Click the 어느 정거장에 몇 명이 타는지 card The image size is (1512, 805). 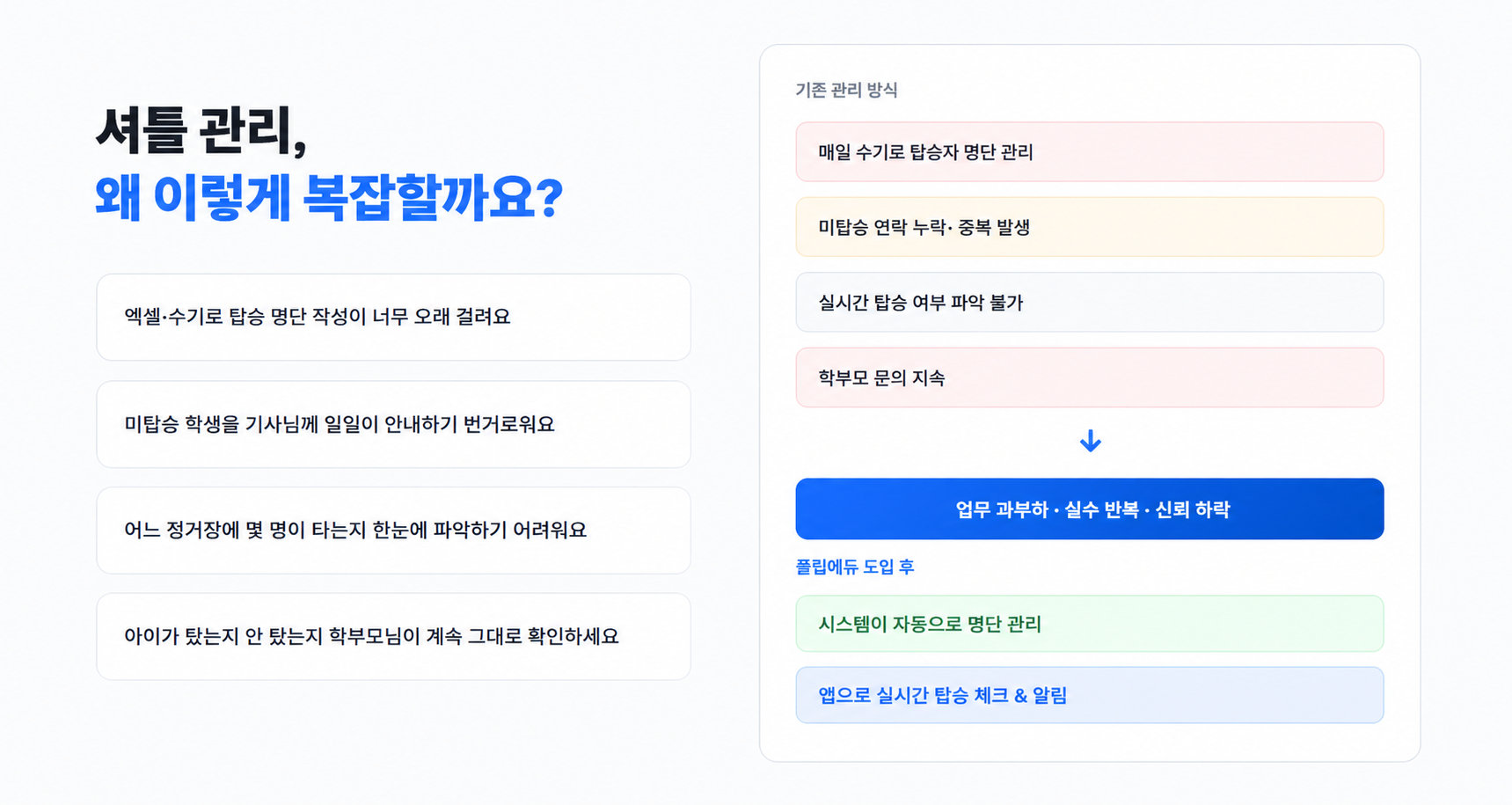click(x=393, y=531)
